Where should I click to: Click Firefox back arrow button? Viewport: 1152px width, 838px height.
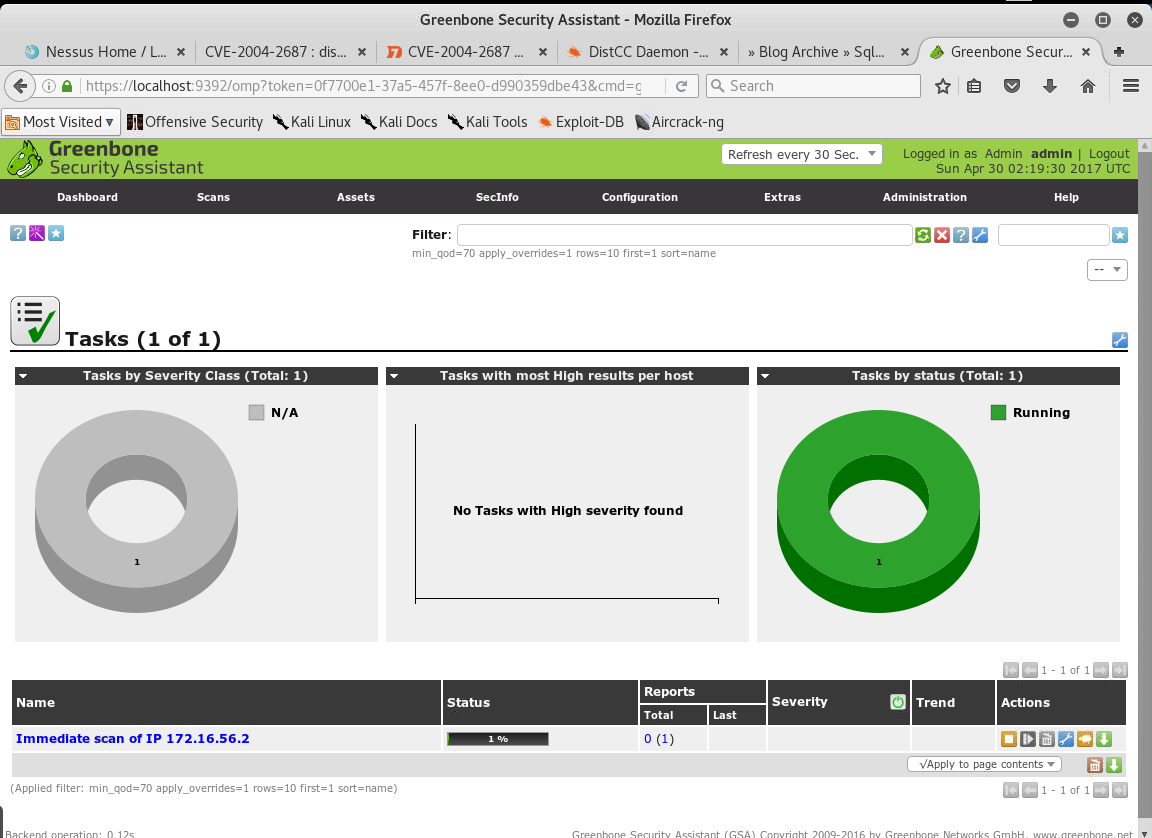pyautogui.click(x=21, y=86)
